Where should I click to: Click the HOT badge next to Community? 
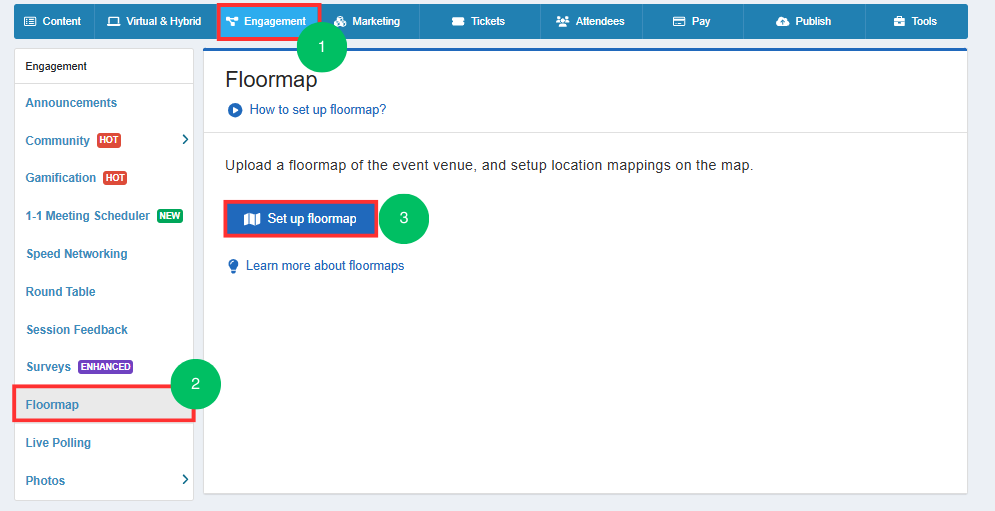(x=109, y=140)
